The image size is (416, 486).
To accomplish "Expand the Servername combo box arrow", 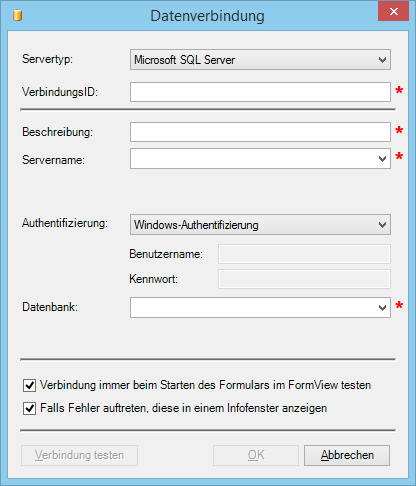I will [382, 159].
